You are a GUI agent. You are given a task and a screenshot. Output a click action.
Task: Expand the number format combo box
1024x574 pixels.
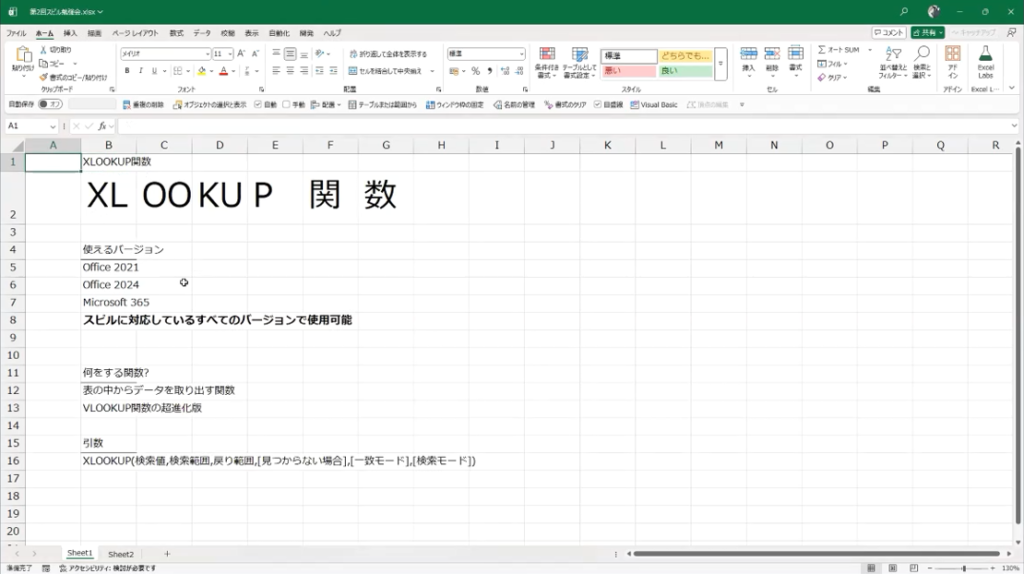521,54
